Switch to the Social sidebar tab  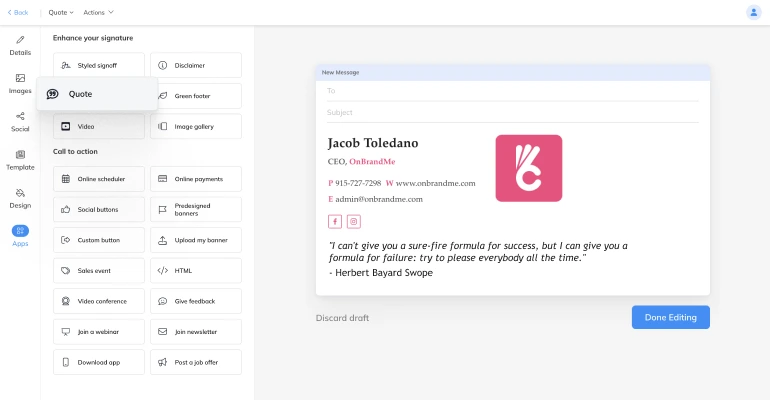pyautogui.click(x=20, y=122)
